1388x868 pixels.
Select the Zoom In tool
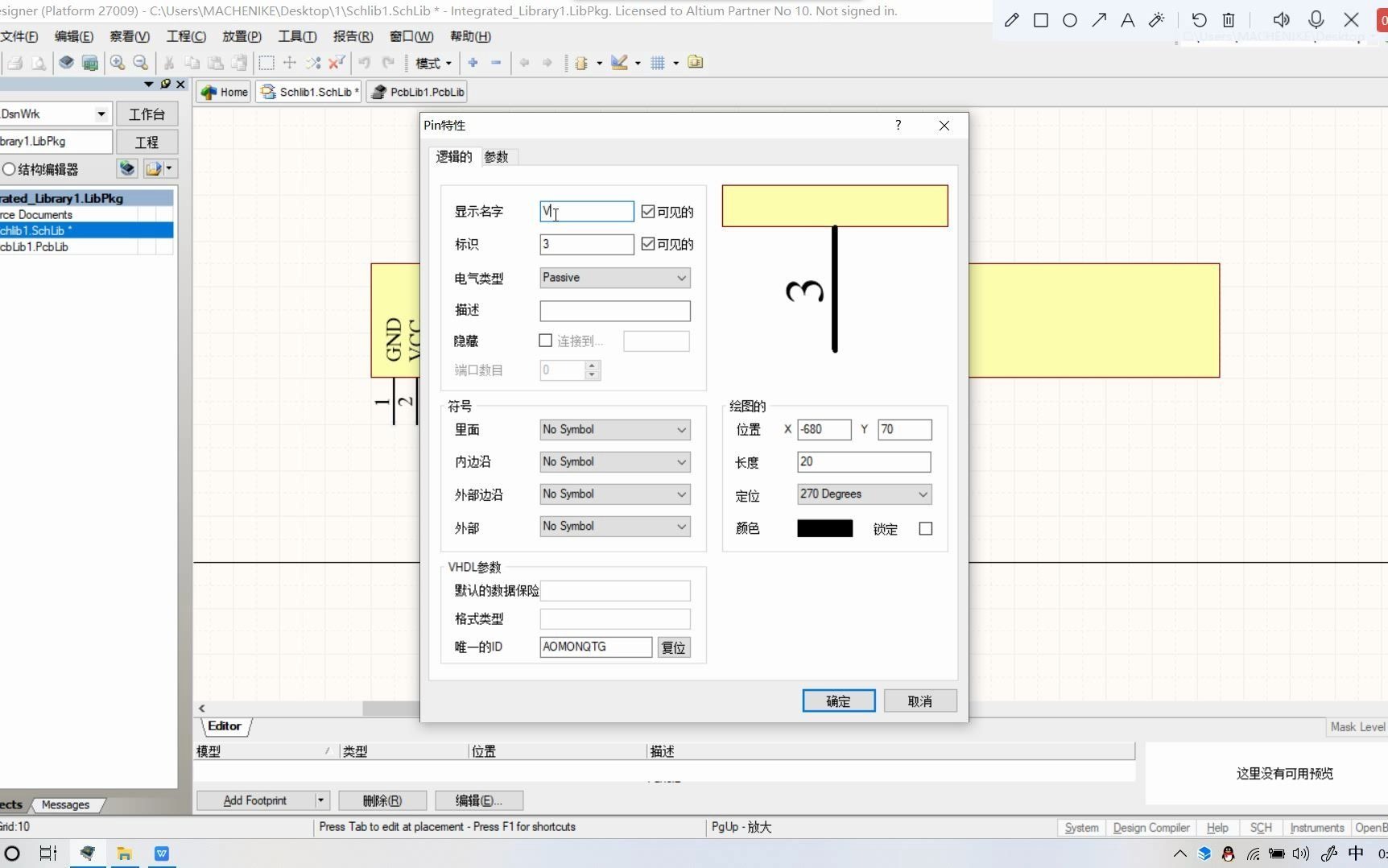[118, 63]
